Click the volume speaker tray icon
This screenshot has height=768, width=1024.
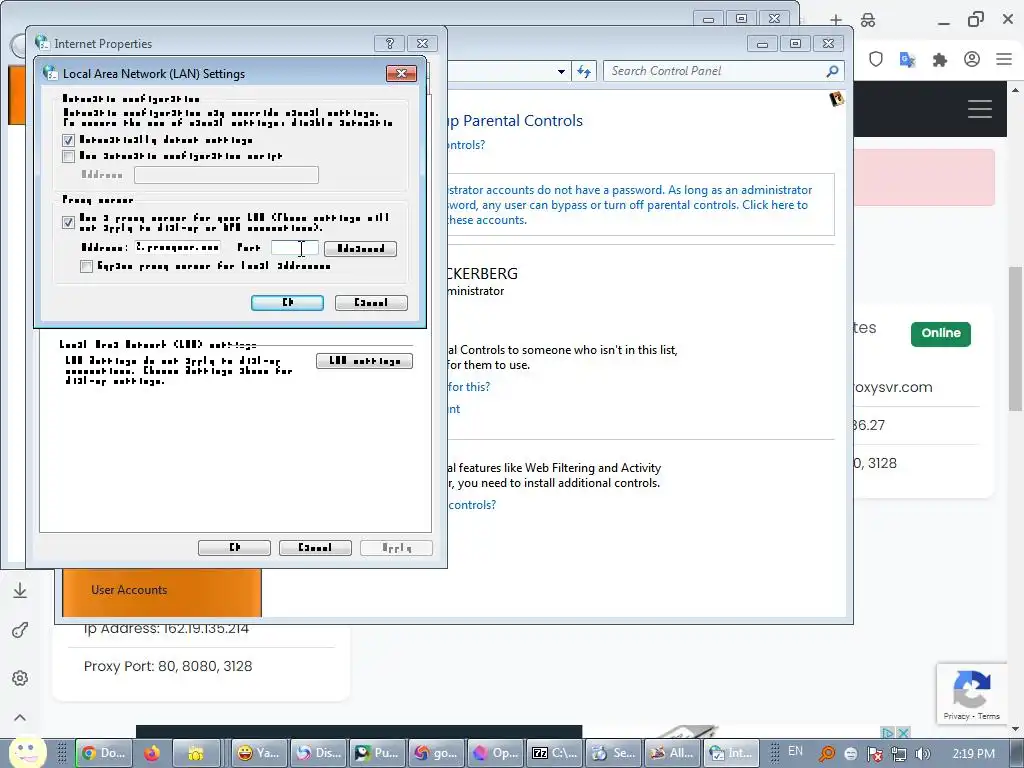[922, 754]
